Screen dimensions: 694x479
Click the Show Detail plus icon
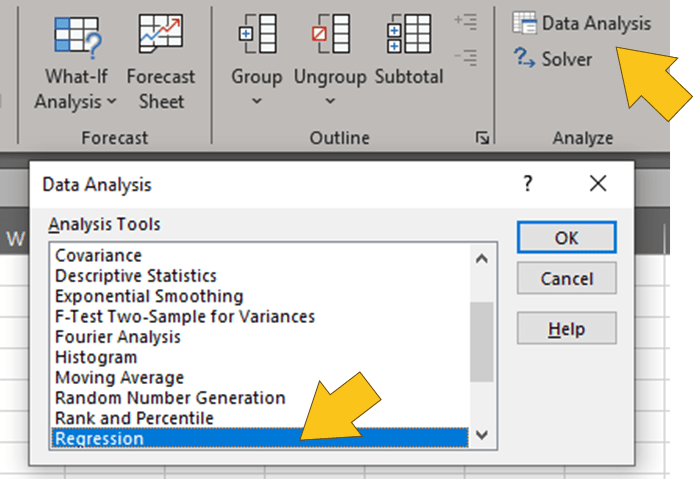[465, 20]
